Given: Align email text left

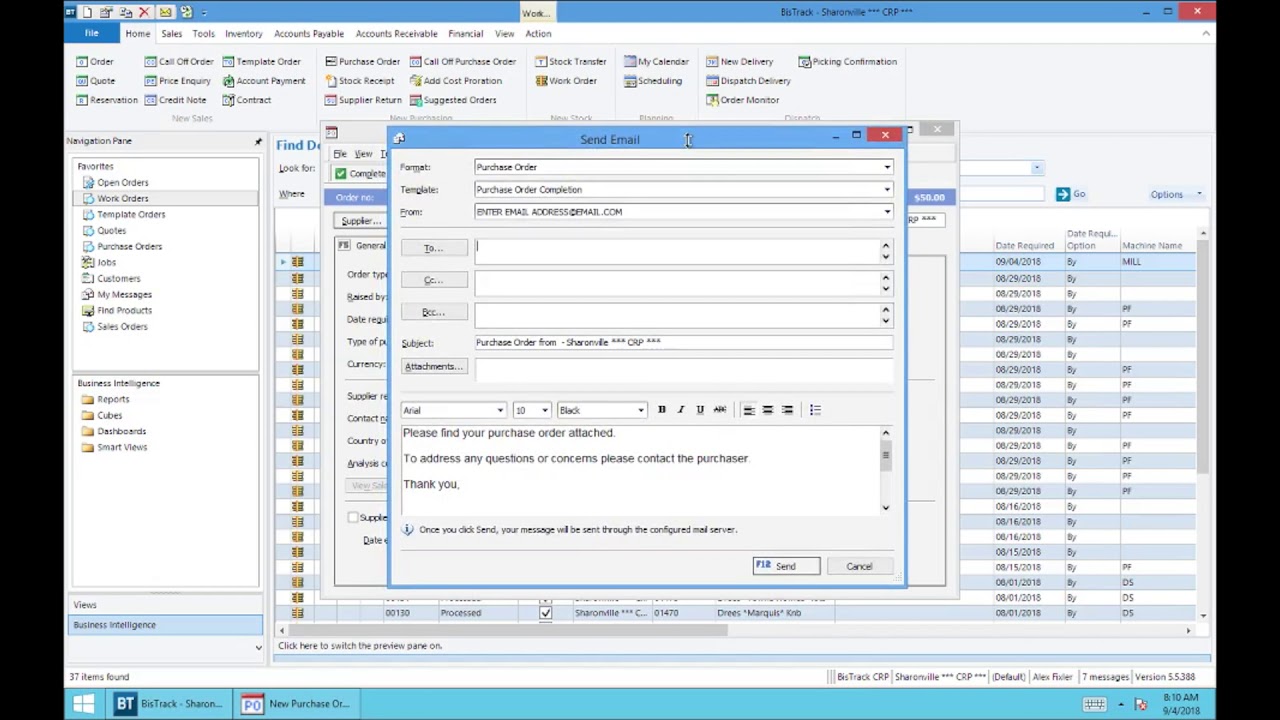Looking at the screenshot, I should (x=749, y=410).
